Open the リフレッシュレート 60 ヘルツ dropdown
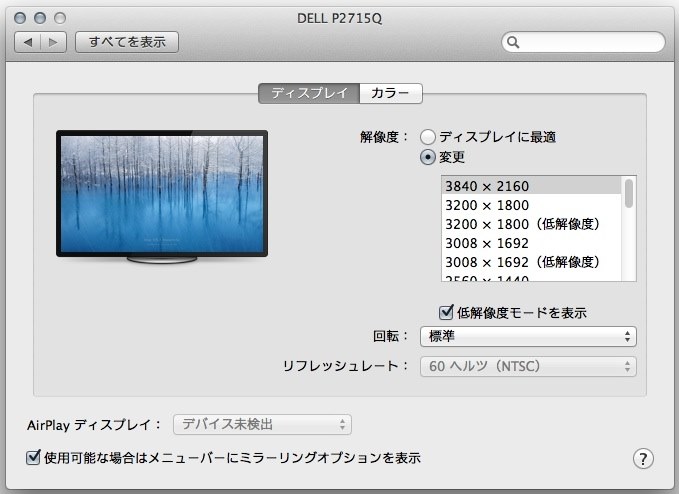679x494 pixels. [528, 366]
